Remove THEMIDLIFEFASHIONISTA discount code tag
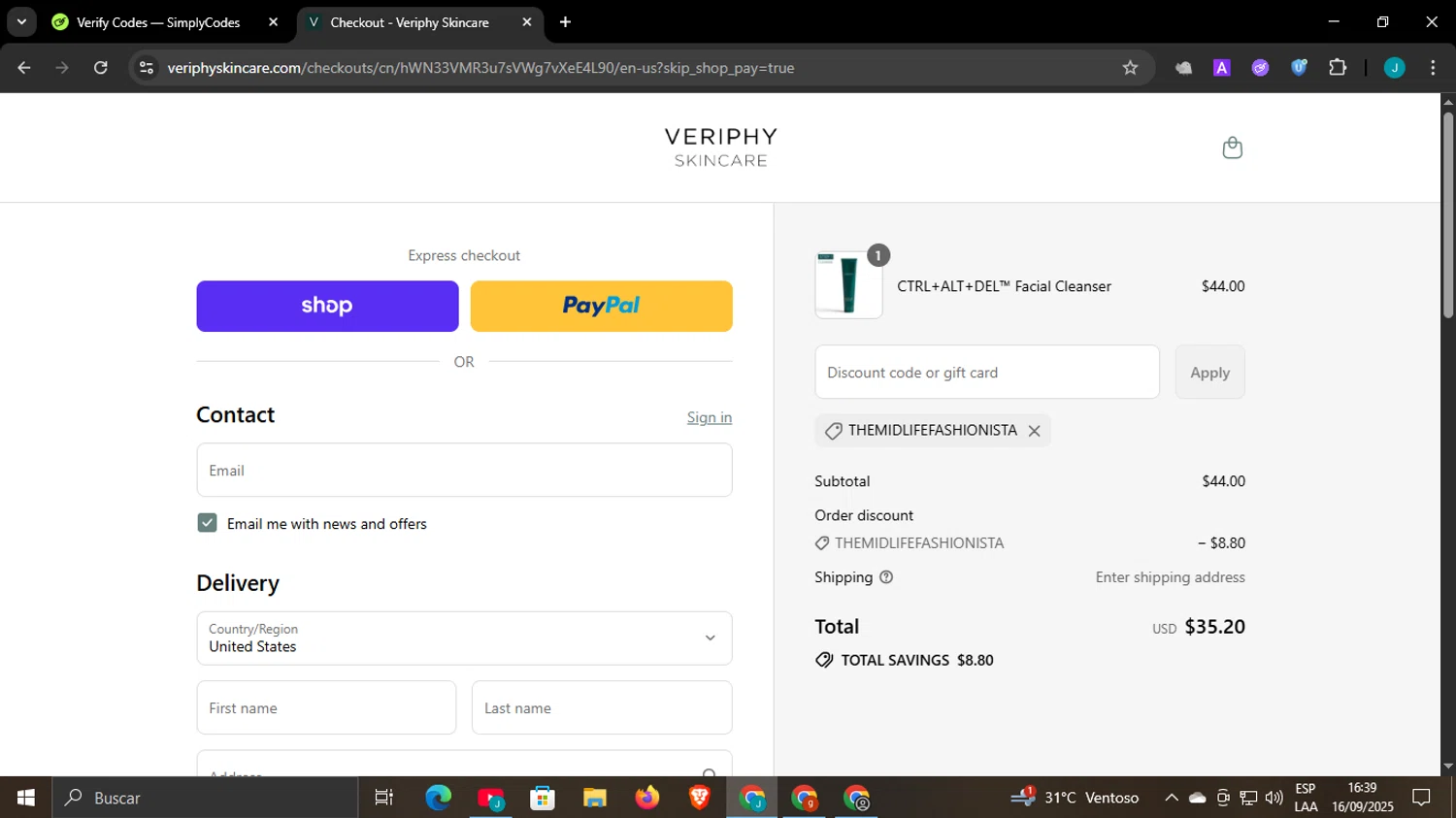This screenshot has width=1456, height=818. coord(1035,431)
